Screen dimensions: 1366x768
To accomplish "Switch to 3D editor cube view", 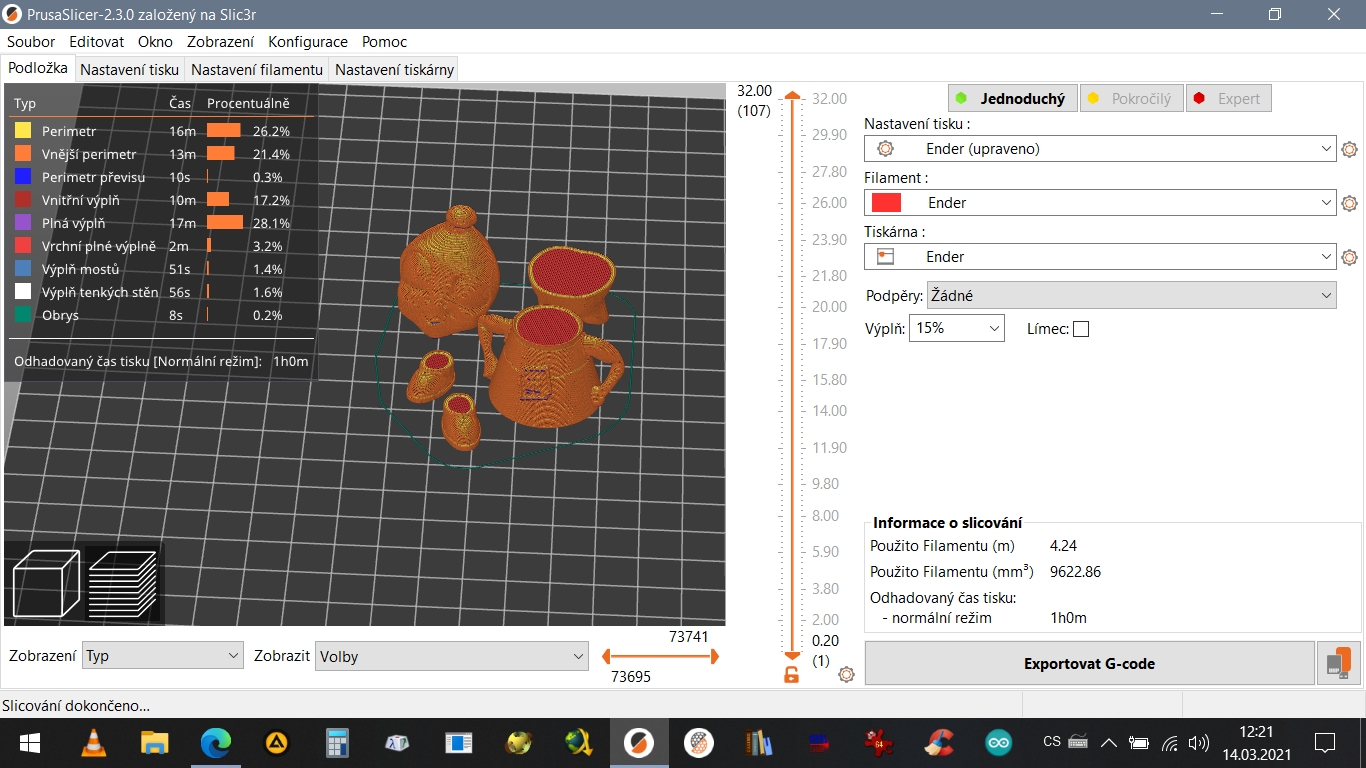I will click(45, 582).
